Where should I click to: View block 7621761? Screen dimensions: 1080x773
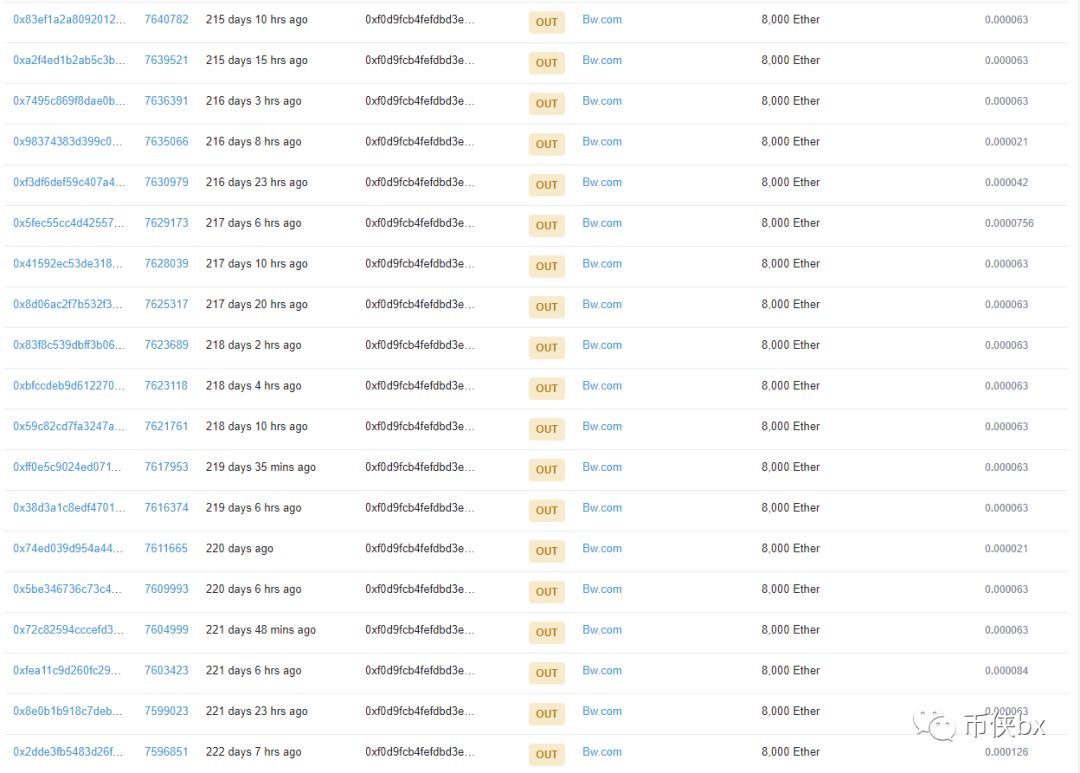(166, 426)
